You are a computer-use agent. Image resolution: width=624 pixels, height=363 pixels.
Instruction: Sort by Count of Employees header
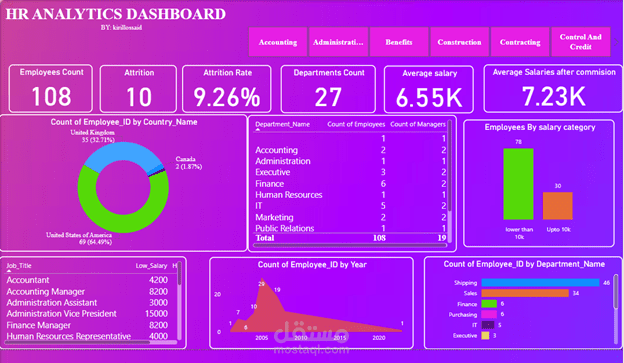[x=356, y=125]
